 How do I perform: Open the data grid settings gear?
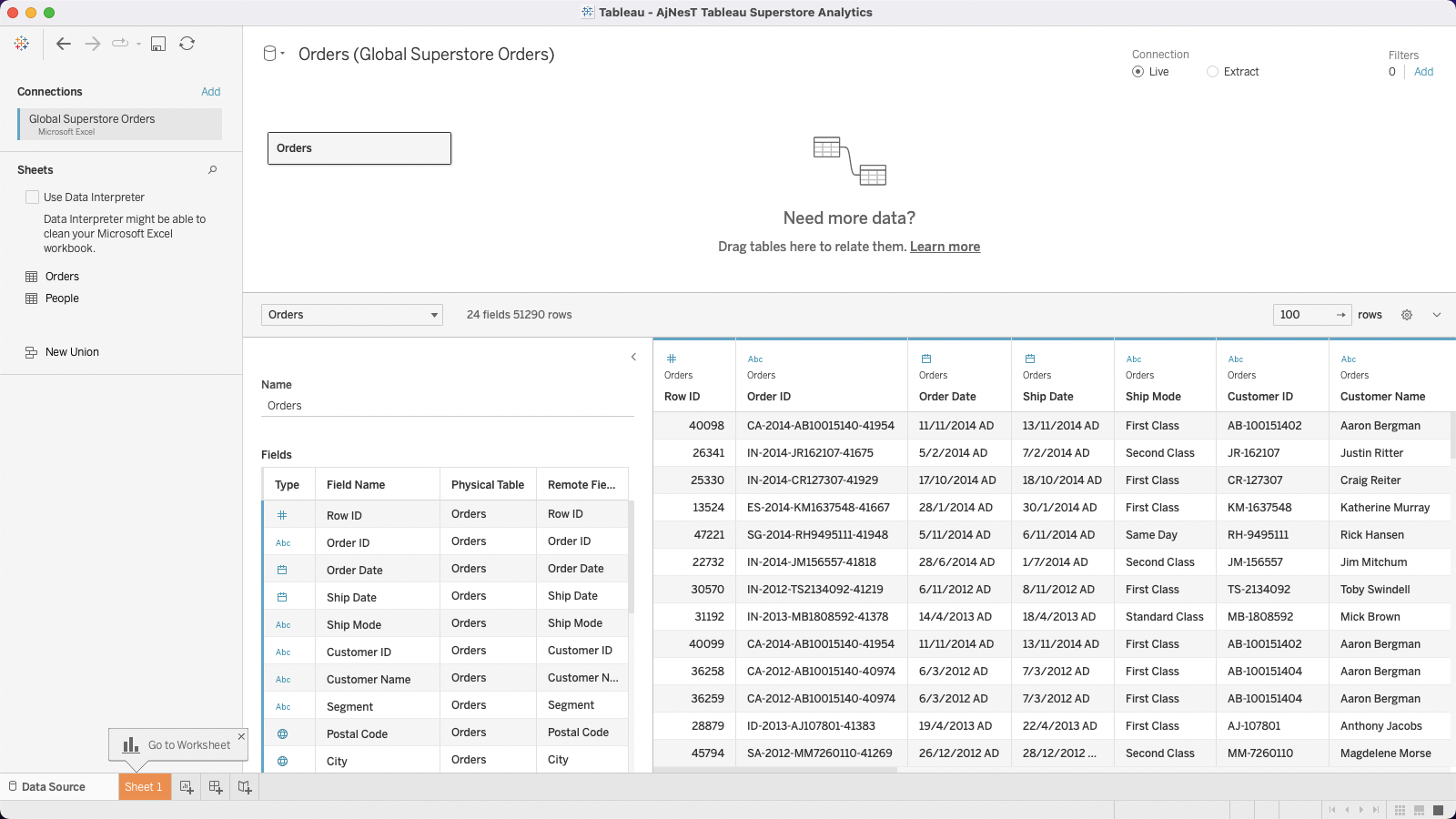coord(1407,315)
